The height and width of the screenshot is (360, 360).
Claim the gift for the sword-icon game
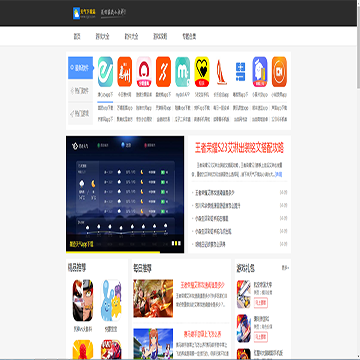[x=261, y=303]
